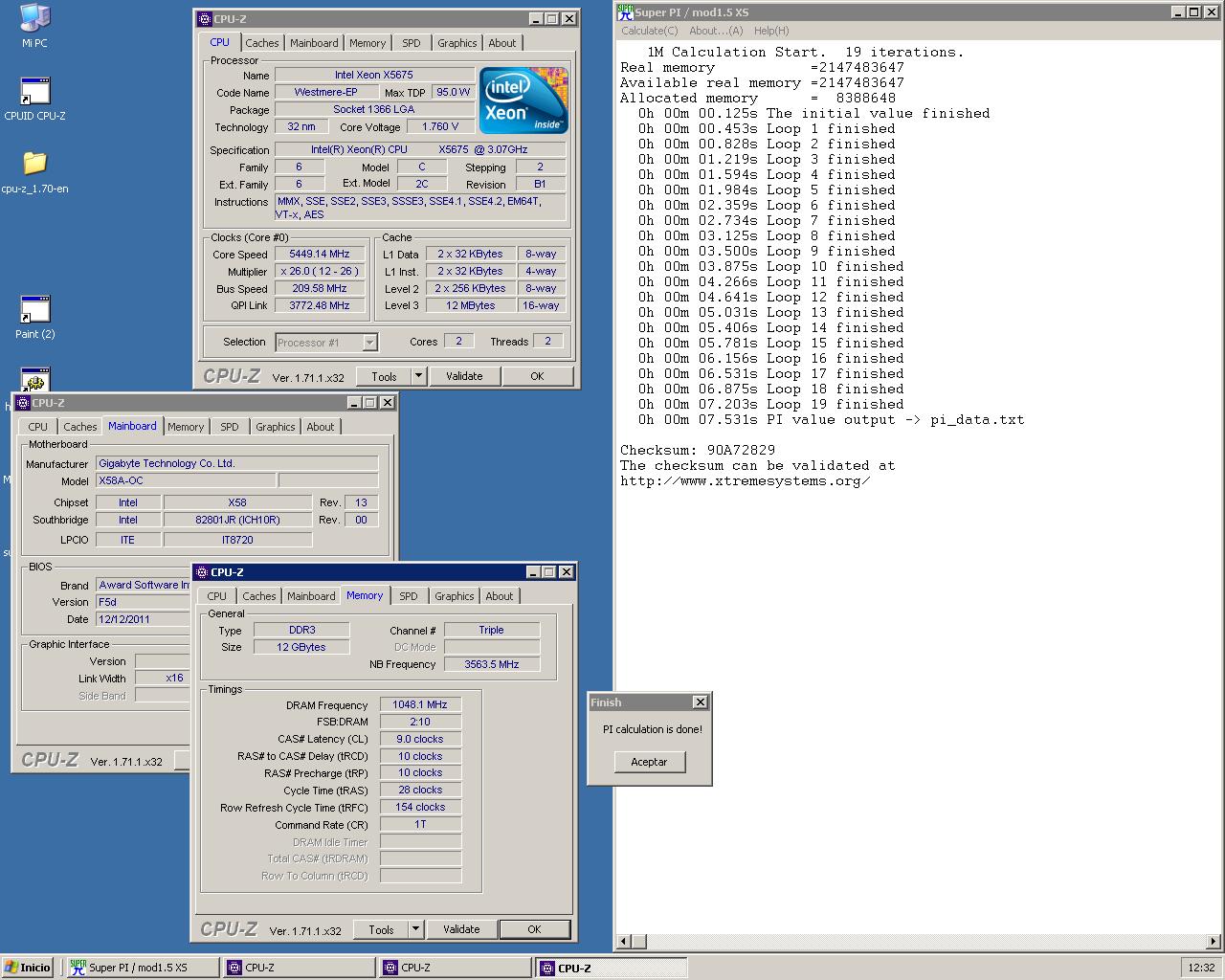Screen dimensions: 1225x980
Task: Open the Inicio start button
Action: (27, 968)
